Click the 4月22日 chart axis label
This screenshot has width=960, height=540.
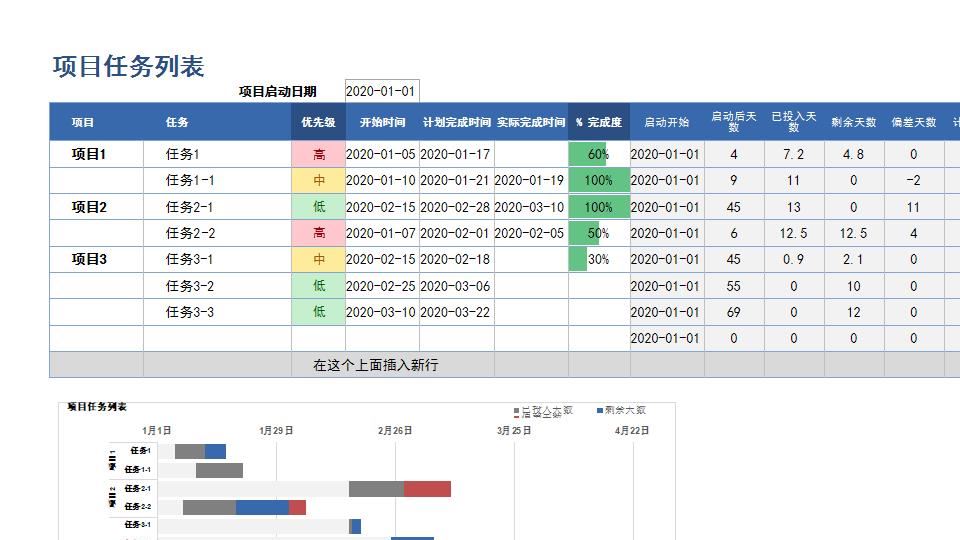tap(632, 430)
